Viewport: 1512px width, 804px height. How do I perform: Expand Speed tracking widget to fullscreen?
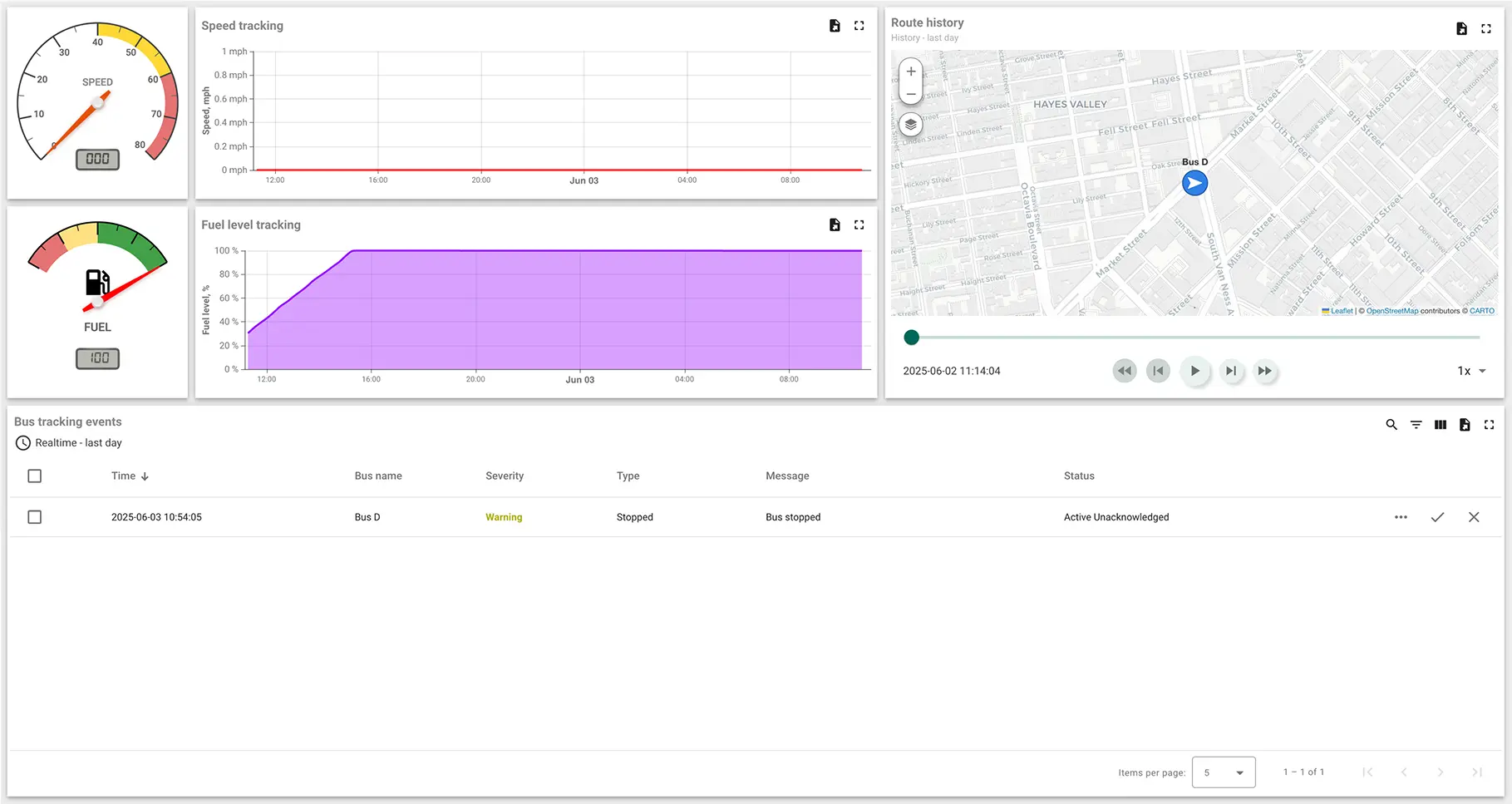[859, 26]
